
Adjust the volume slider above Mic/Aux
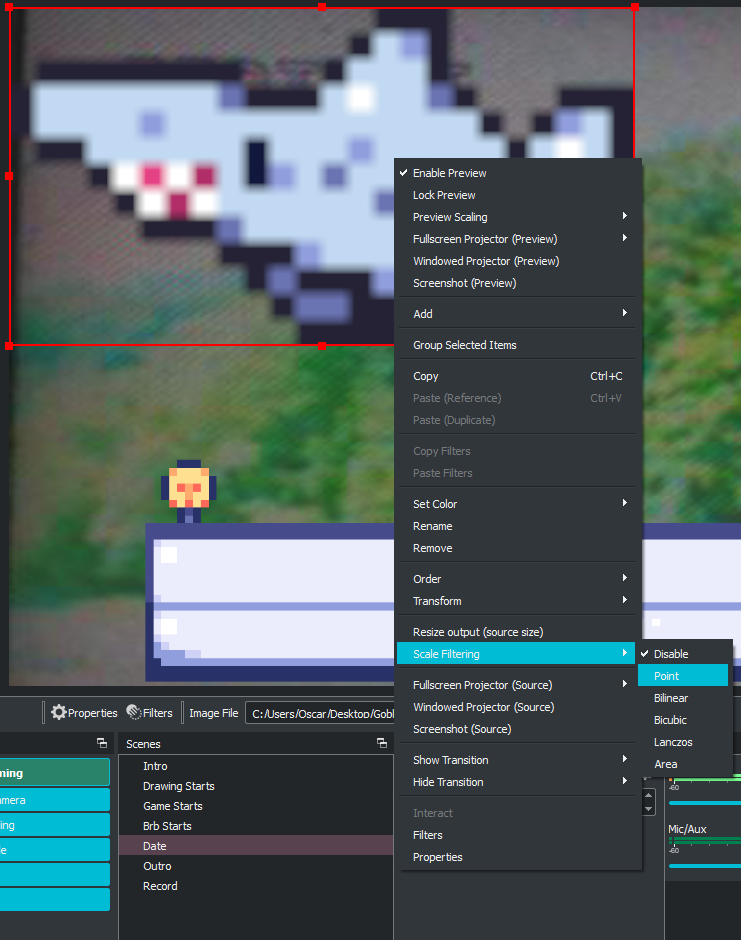[x=704, y=803]
